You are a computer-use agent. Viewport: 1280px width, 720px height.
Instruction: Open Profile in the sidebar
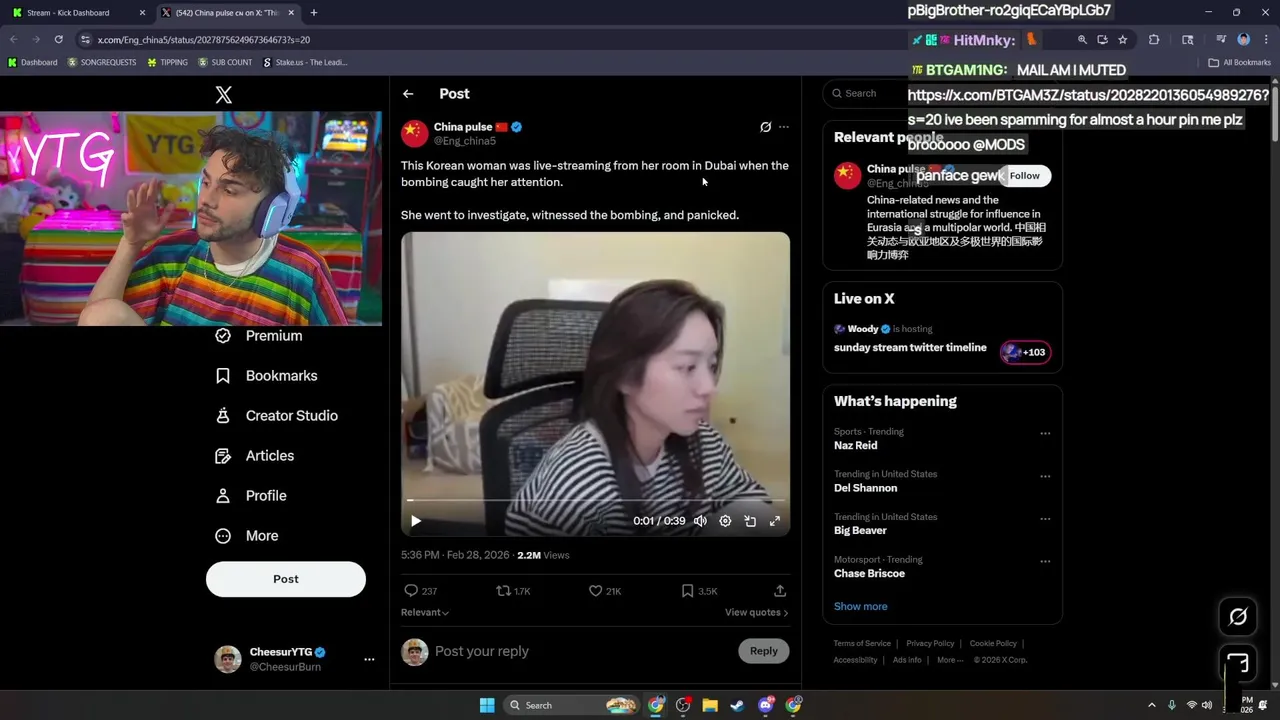pyautogui.click(x=250, y=496)
